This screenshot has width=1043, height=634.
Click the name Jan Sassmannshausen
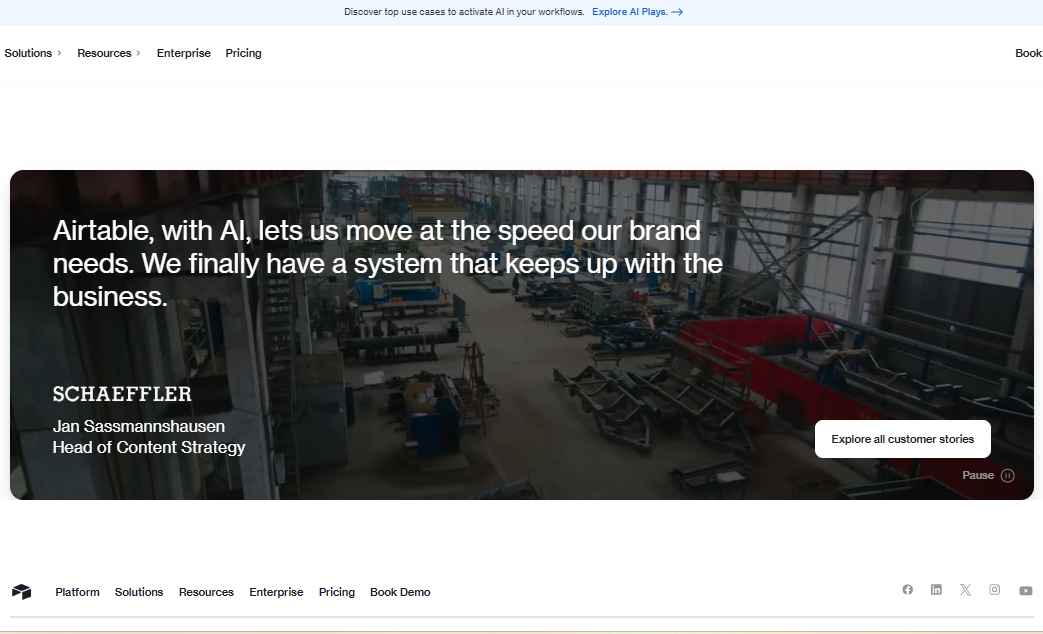coord(138,426)
